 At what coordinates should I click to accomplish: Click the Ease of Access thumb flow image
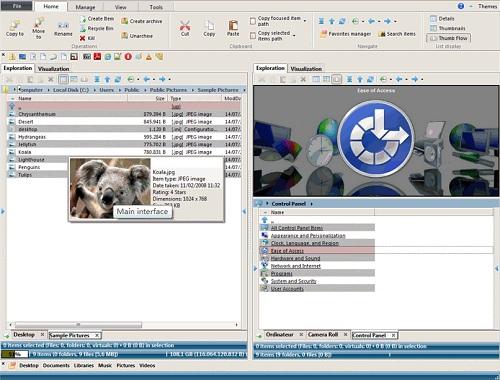click(376, 139)
